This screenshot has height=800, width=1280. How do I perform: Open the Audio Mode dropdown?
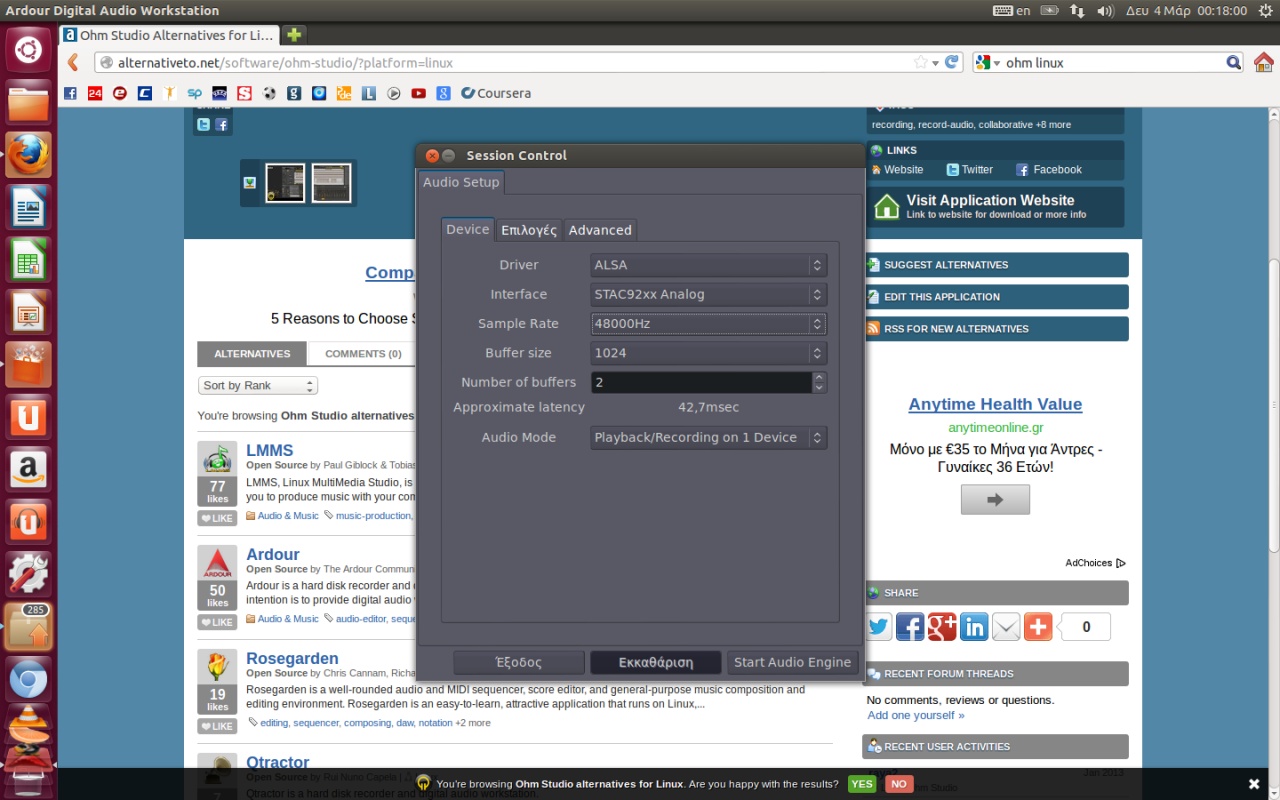pos(708,438)
